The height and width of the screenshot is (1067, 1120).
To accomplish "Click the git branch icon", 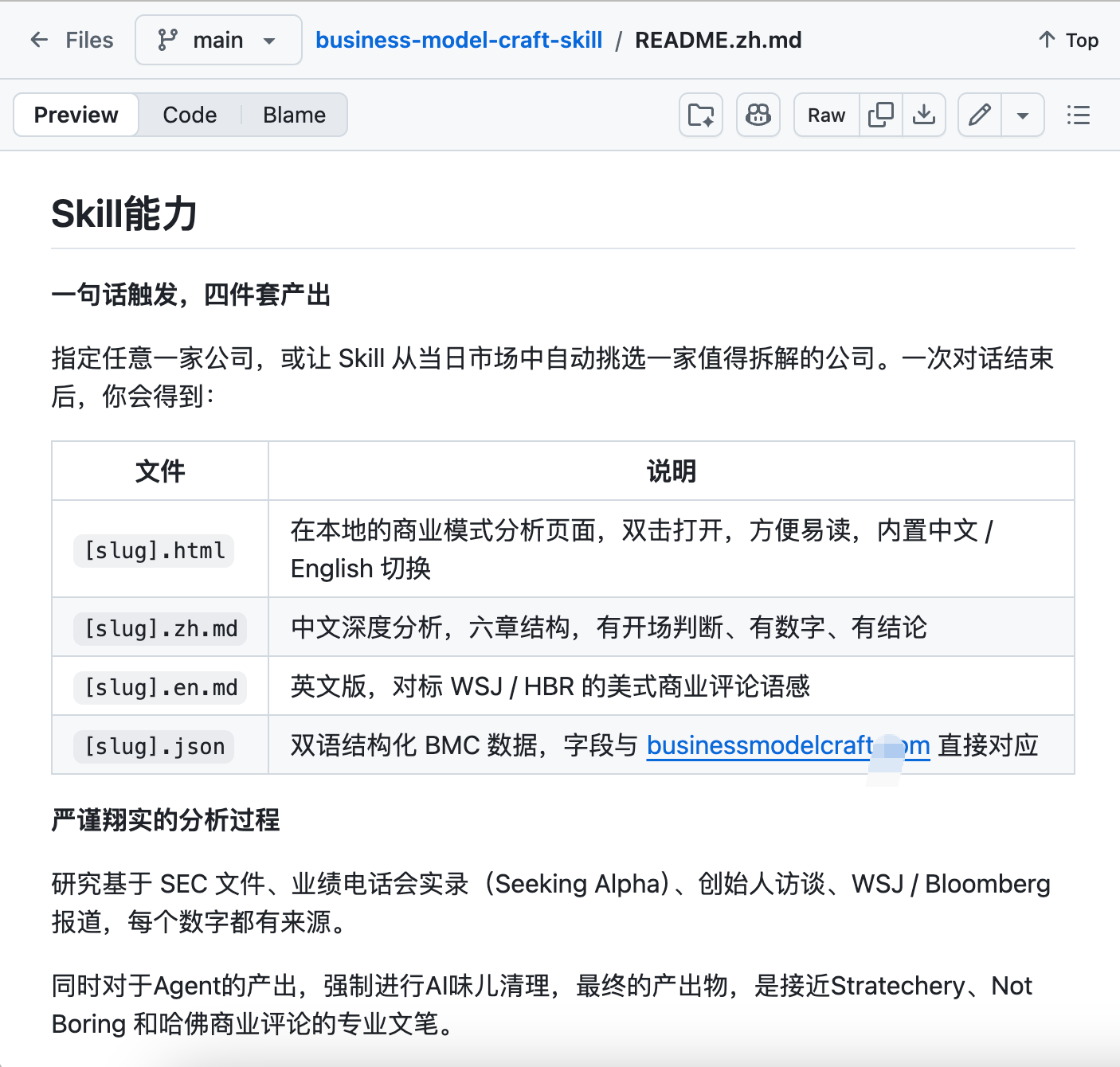I will point(167,40).
